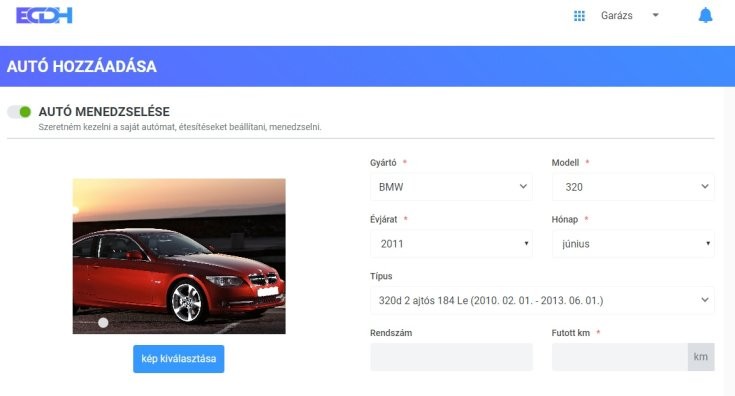Expand the Garázs menu arrow

tap(656, 15)
